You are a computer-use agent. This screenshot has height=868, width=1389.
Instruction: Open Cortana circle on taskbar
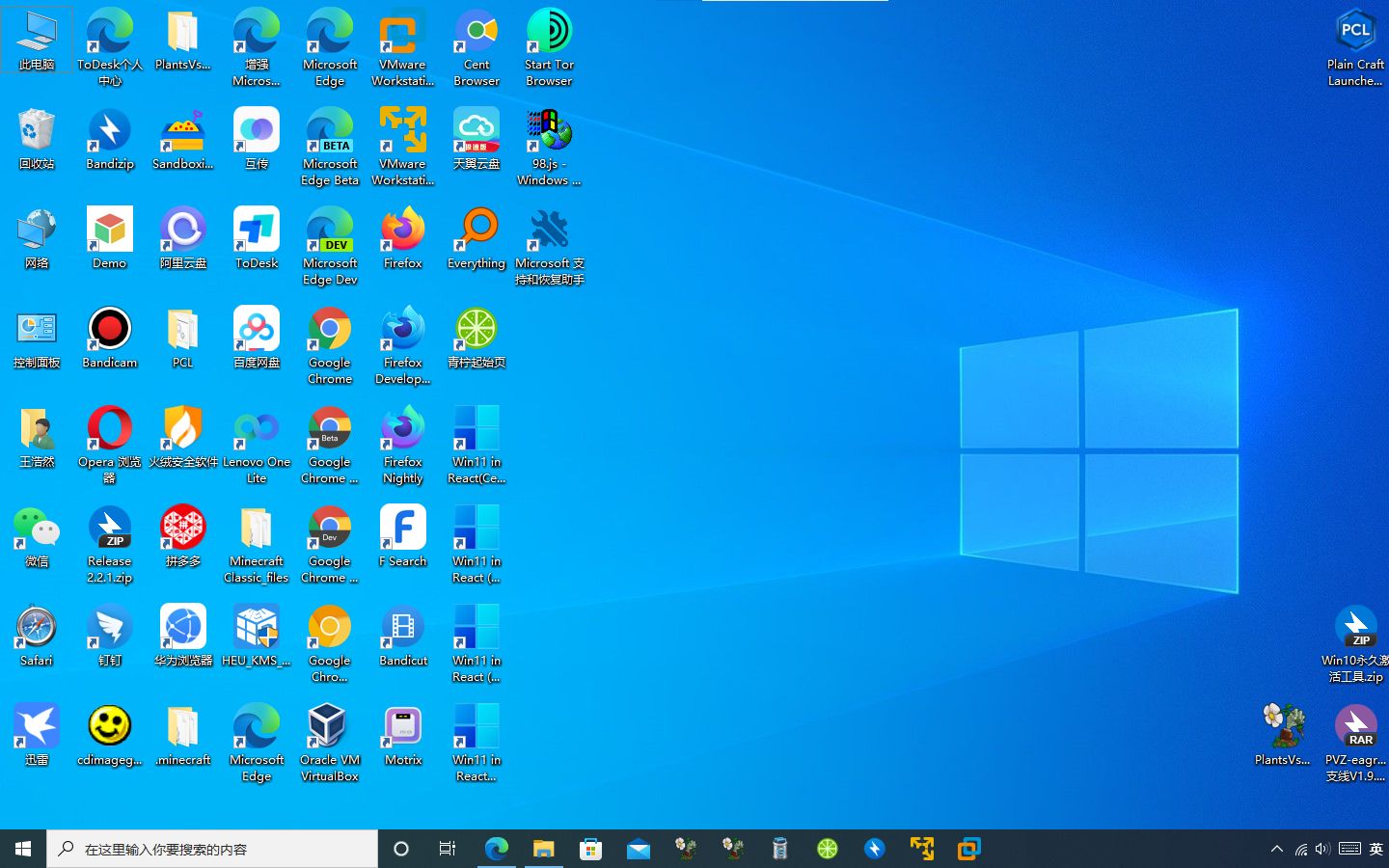pos(401,849)
